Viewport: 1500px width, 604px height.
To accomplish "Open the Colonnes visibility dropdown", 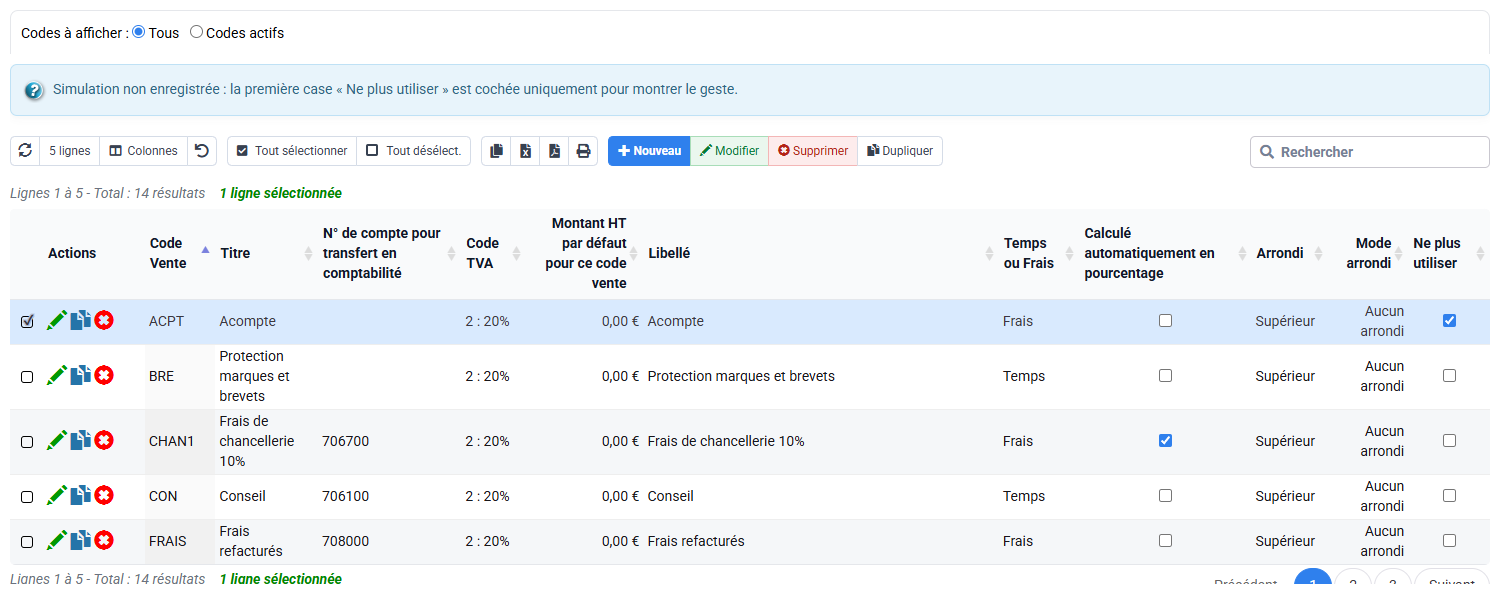I will 144,151.
